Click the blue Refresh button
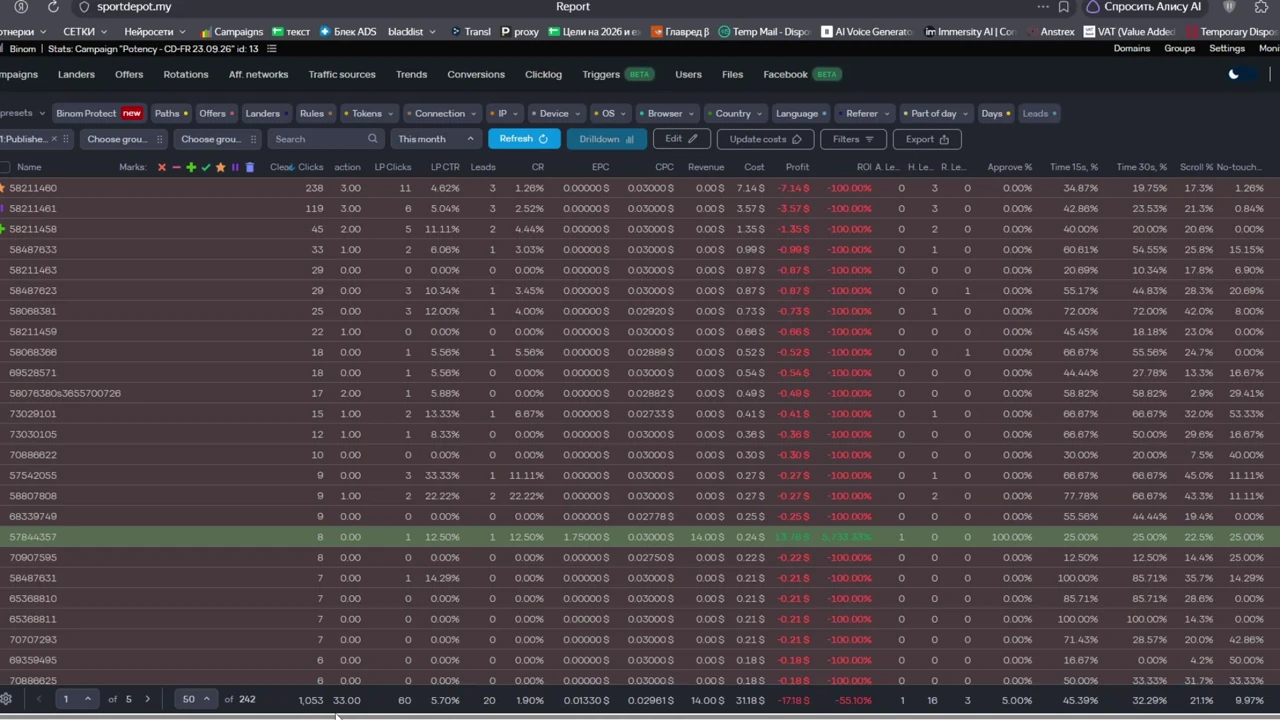Screen dimensions: 1280x720 tap(524, 139)
